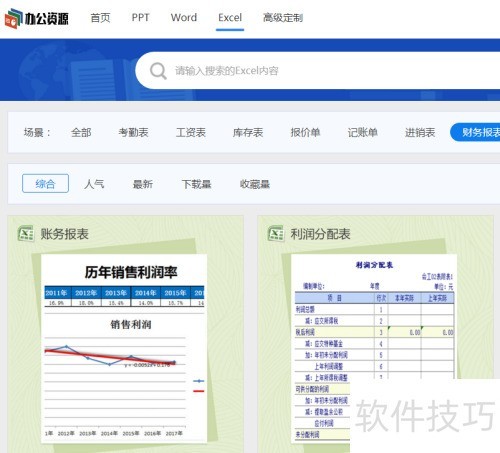Sort results by 下载量
500x453 pixels.
tap(196, 184)
